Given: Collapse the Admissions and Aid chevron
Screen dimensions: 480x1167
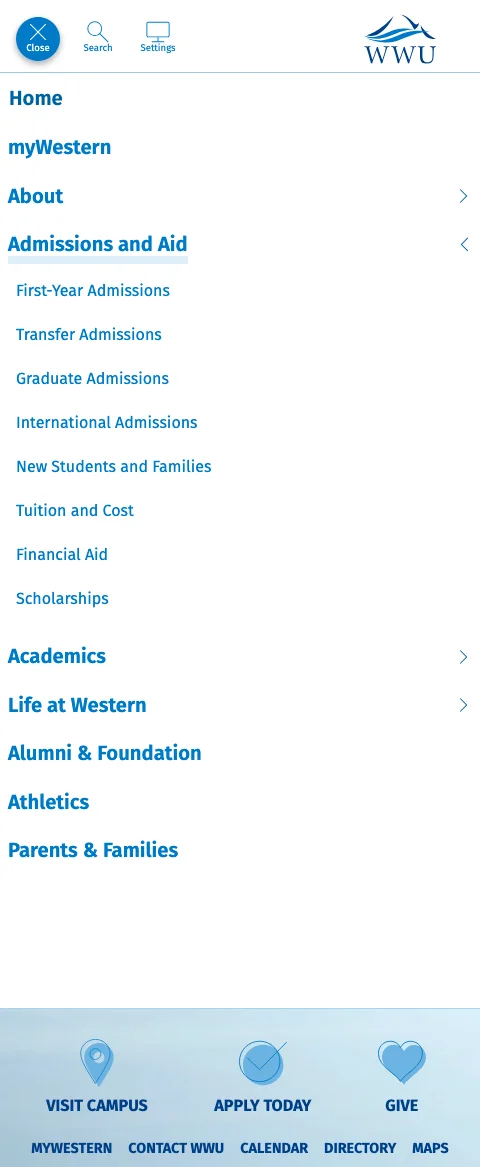Looking at the screenshot, I should tap(464, 244).
